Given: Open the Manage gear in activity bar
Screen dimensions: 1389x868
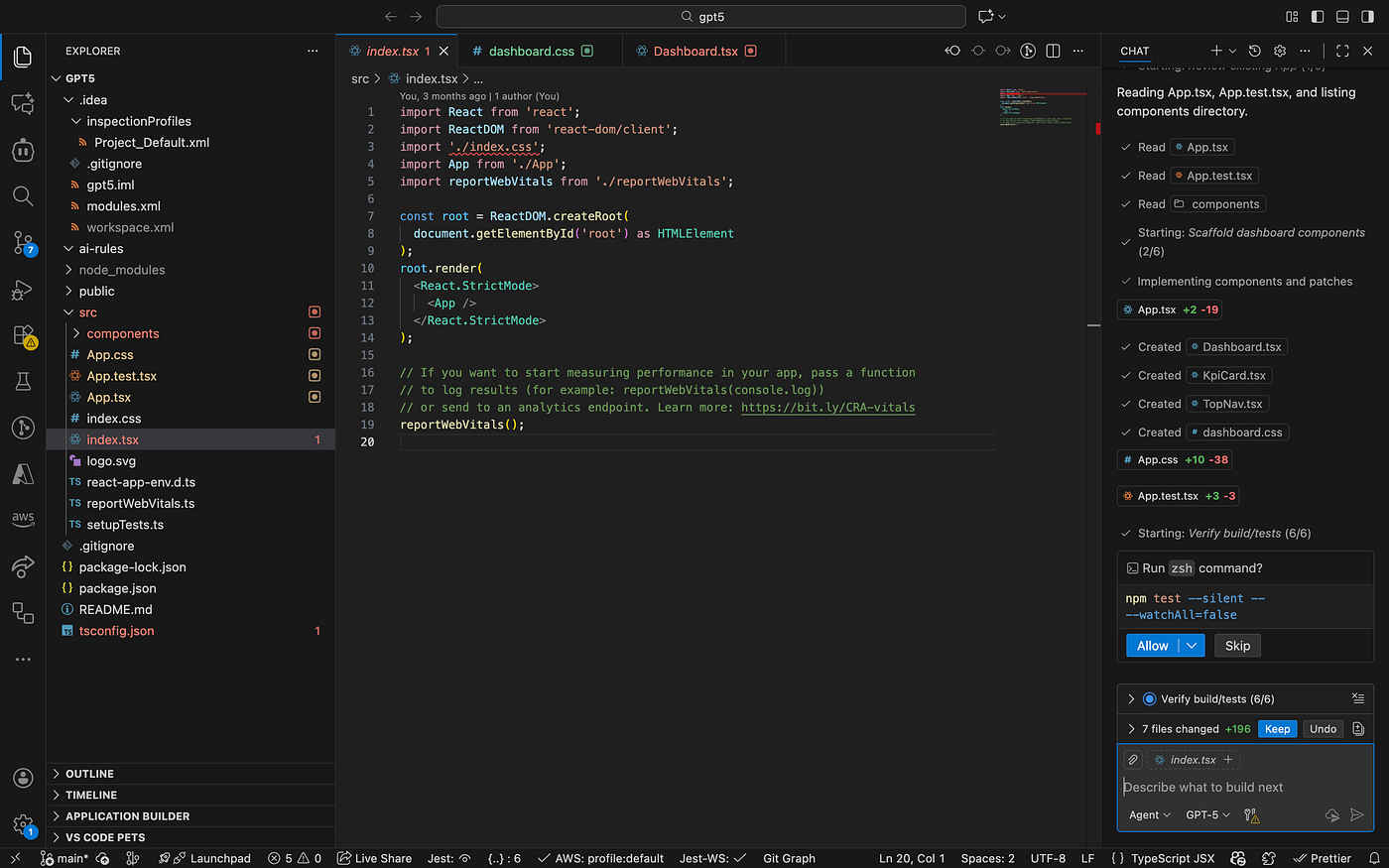Looking at the screenshot, I should coord(23,824).
